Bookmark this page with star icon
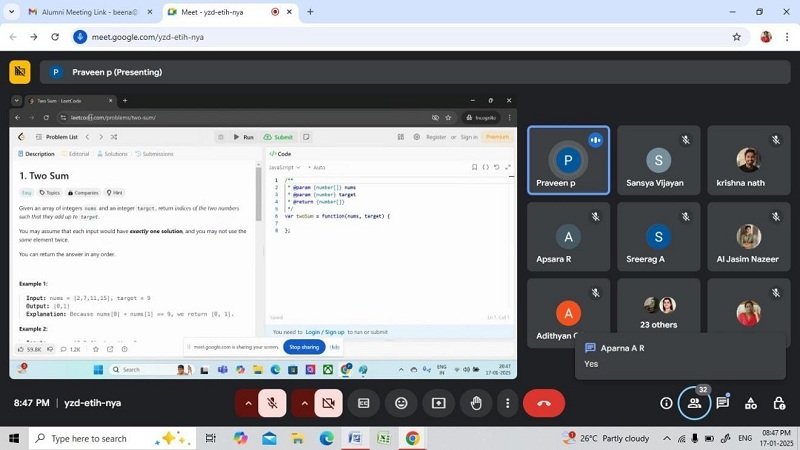800x450 pixels. tap(736, 37)
